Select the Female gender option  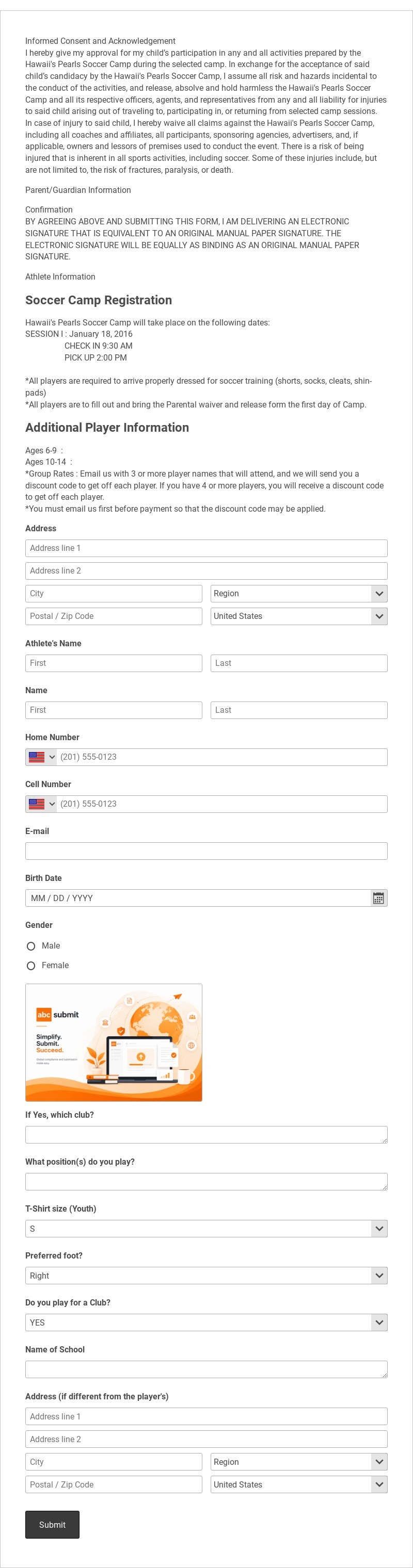(x=31, y=966)
